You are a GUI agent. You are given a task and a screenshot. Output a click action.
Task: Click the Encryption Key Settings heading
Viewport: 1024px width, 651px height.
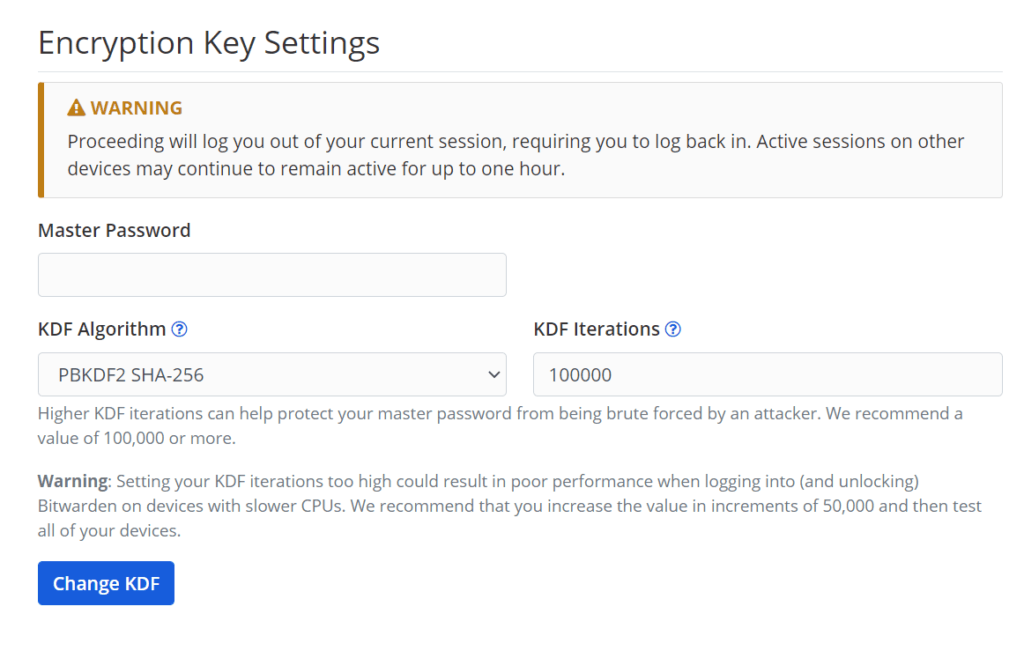209,43
